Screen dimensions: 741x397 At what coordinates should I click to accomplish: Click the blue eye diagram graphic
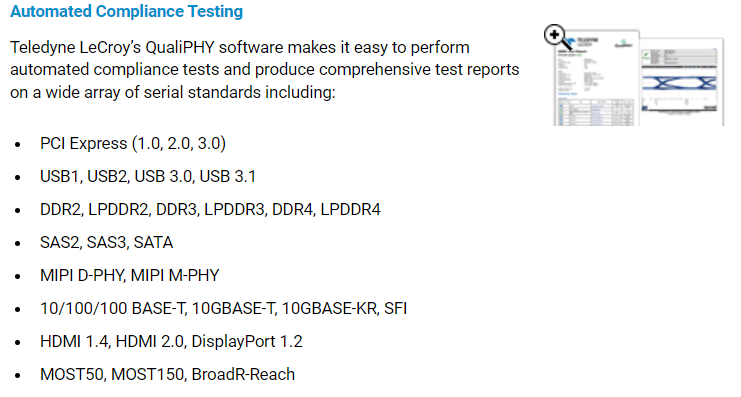click(x=679, y=84)
